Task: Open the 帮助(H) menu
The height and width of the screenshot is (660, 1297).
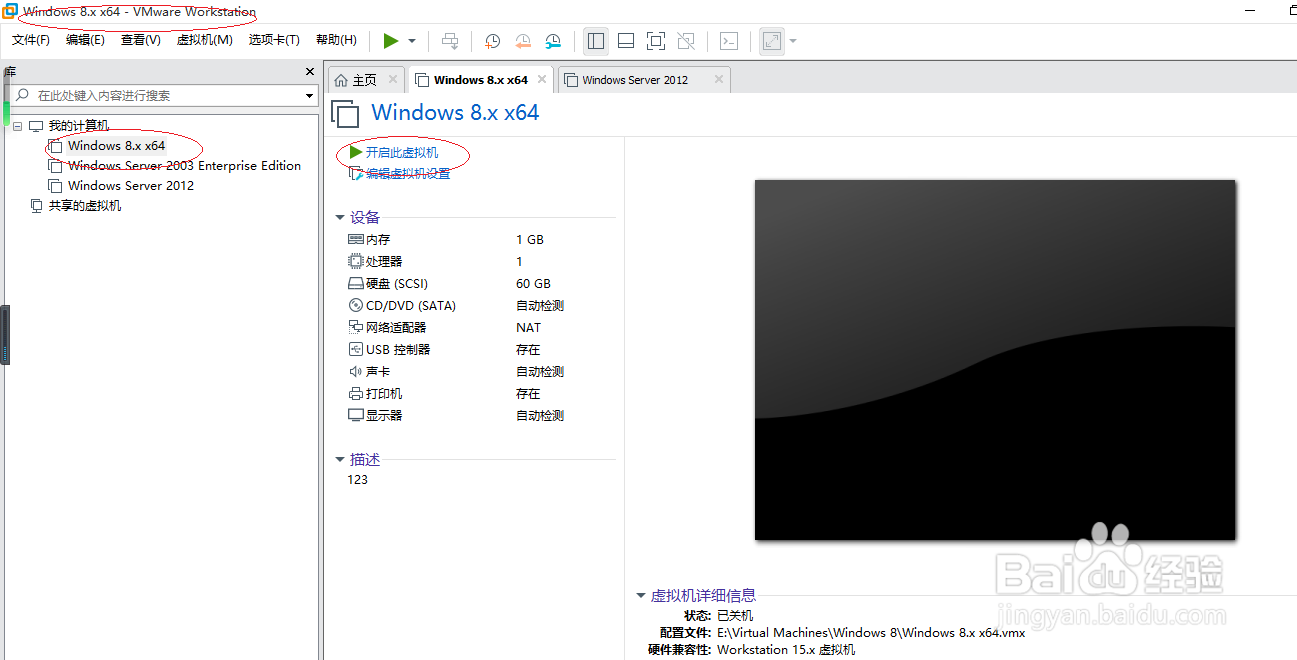Action: click(x=336, y=40)
